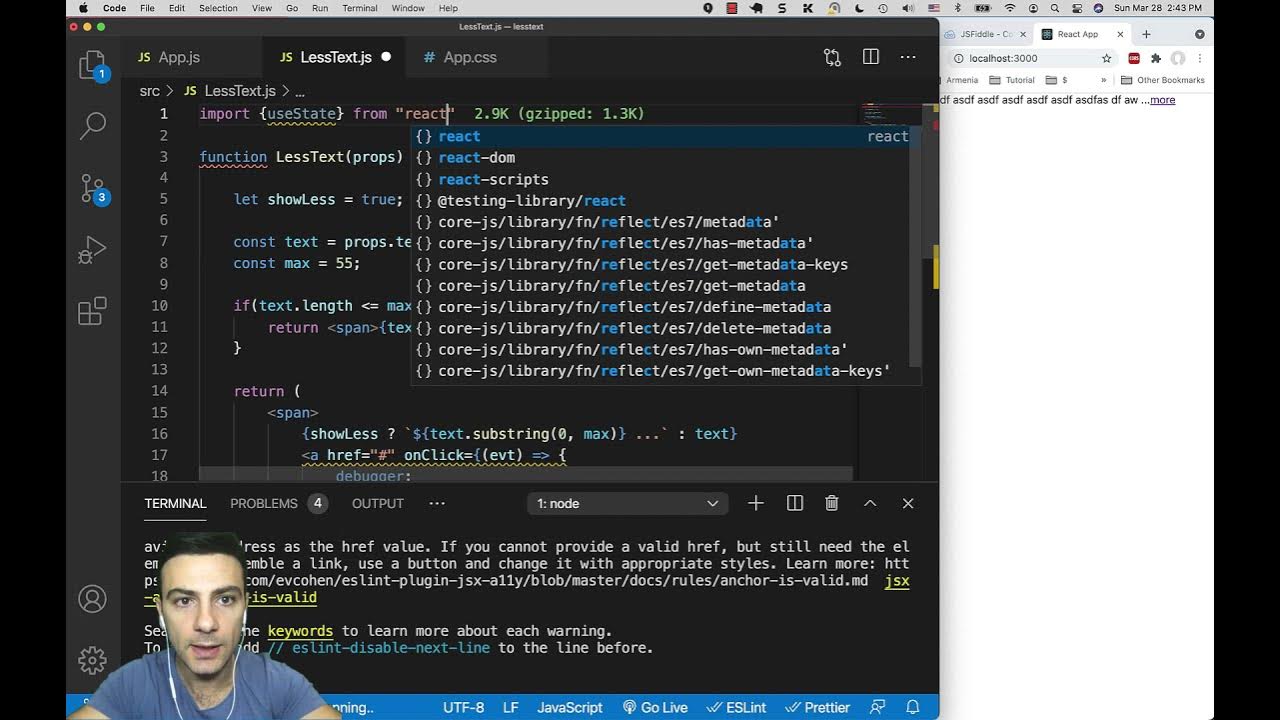Switch to the JSFiddle Chrome tab
The width and height of the screenshot is (1280, 720).
pyautogui.click(x=985, y=34)
